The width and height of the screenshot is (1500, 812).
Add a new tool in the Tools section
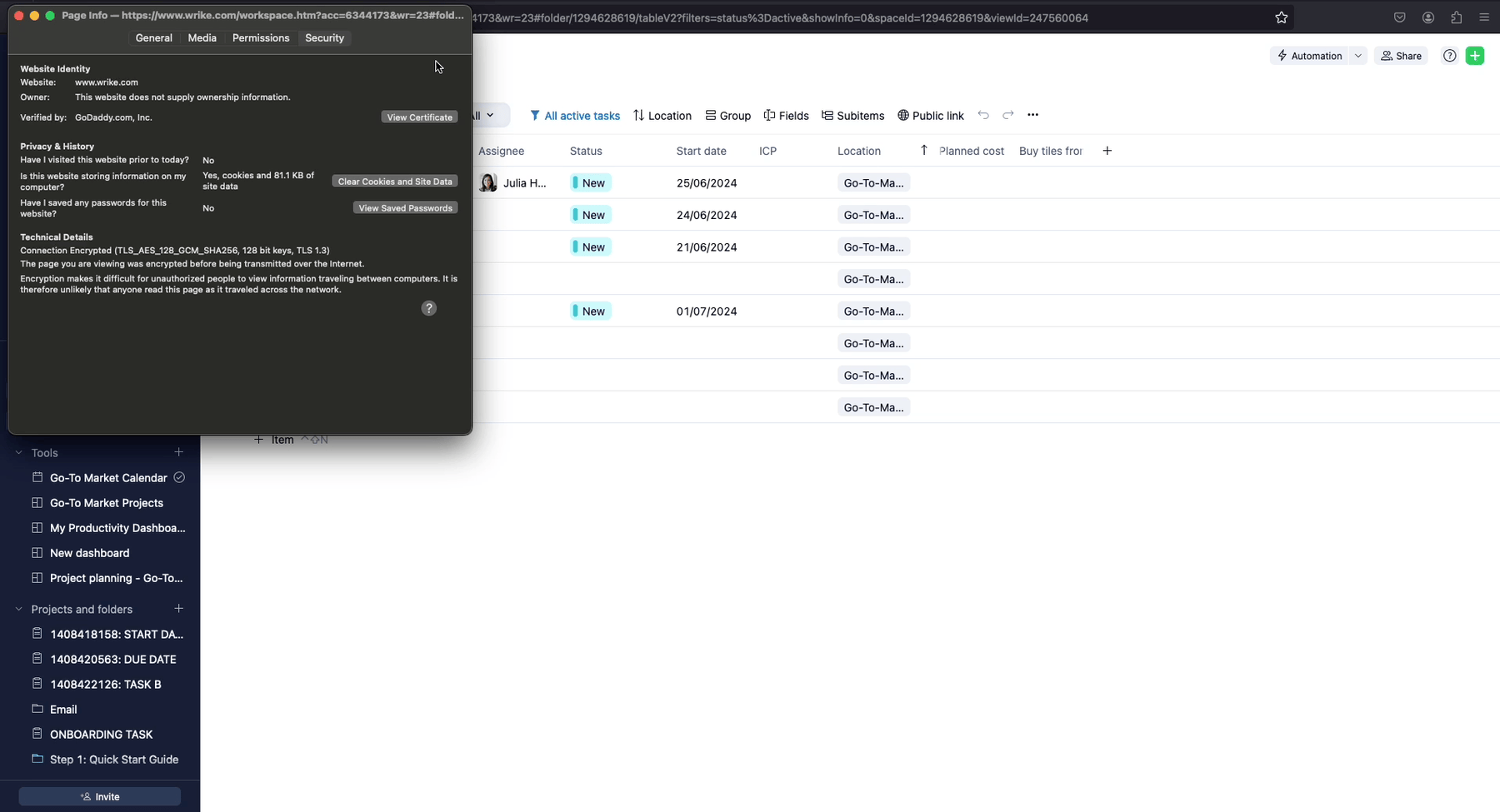[x=178, y=452]
